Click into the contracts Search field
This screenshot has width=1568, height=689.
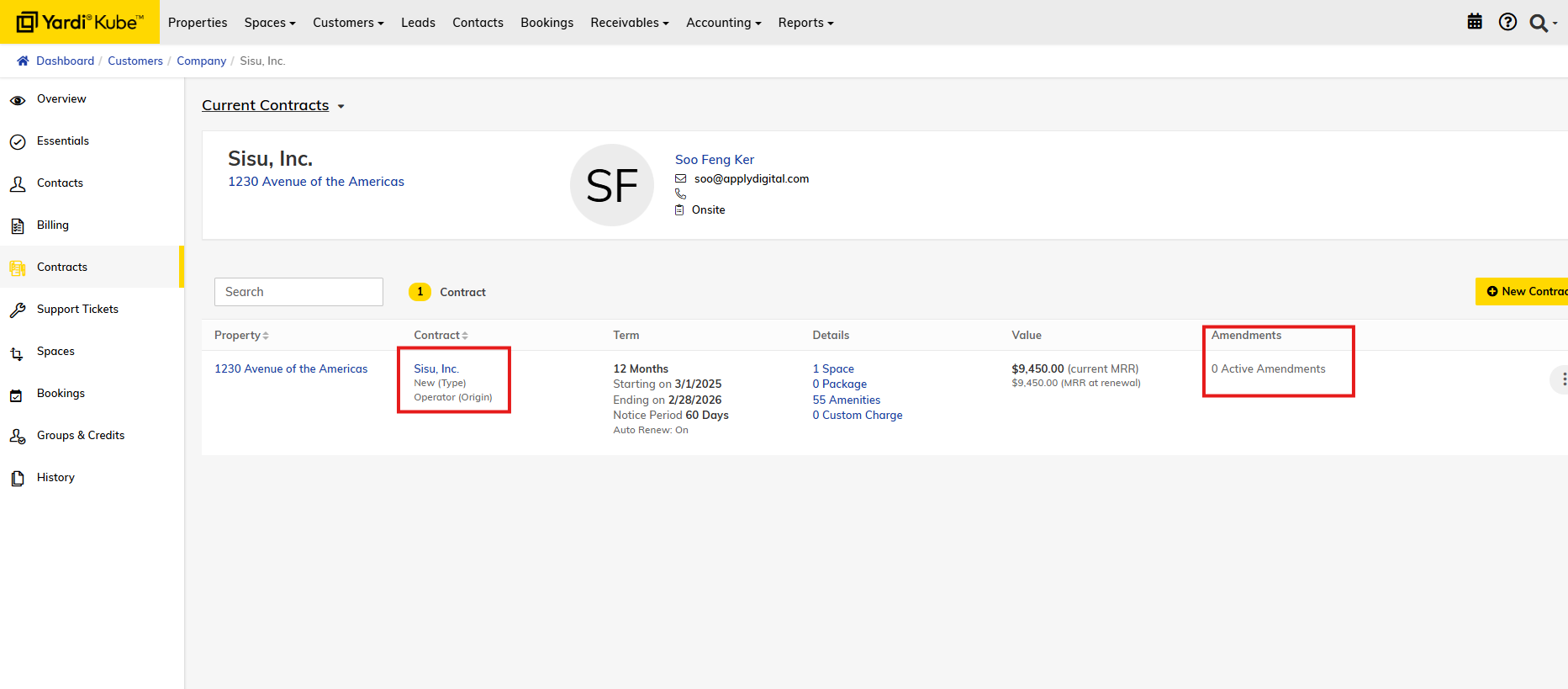298,292
